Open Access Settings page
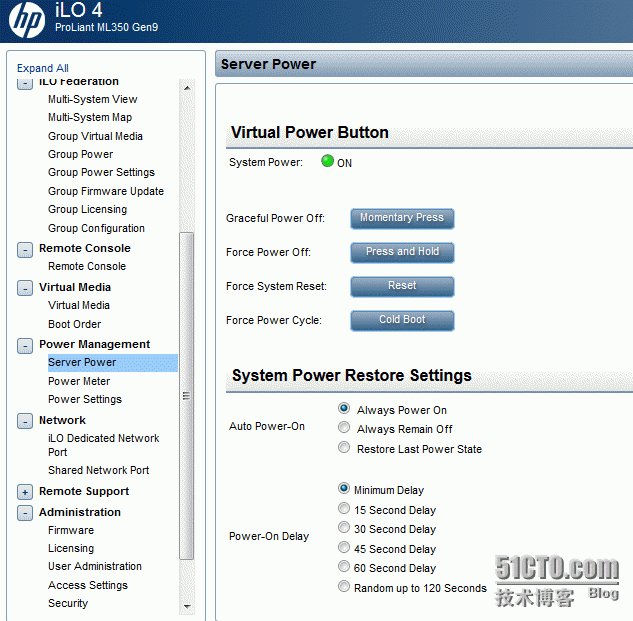 pos(88,585)
